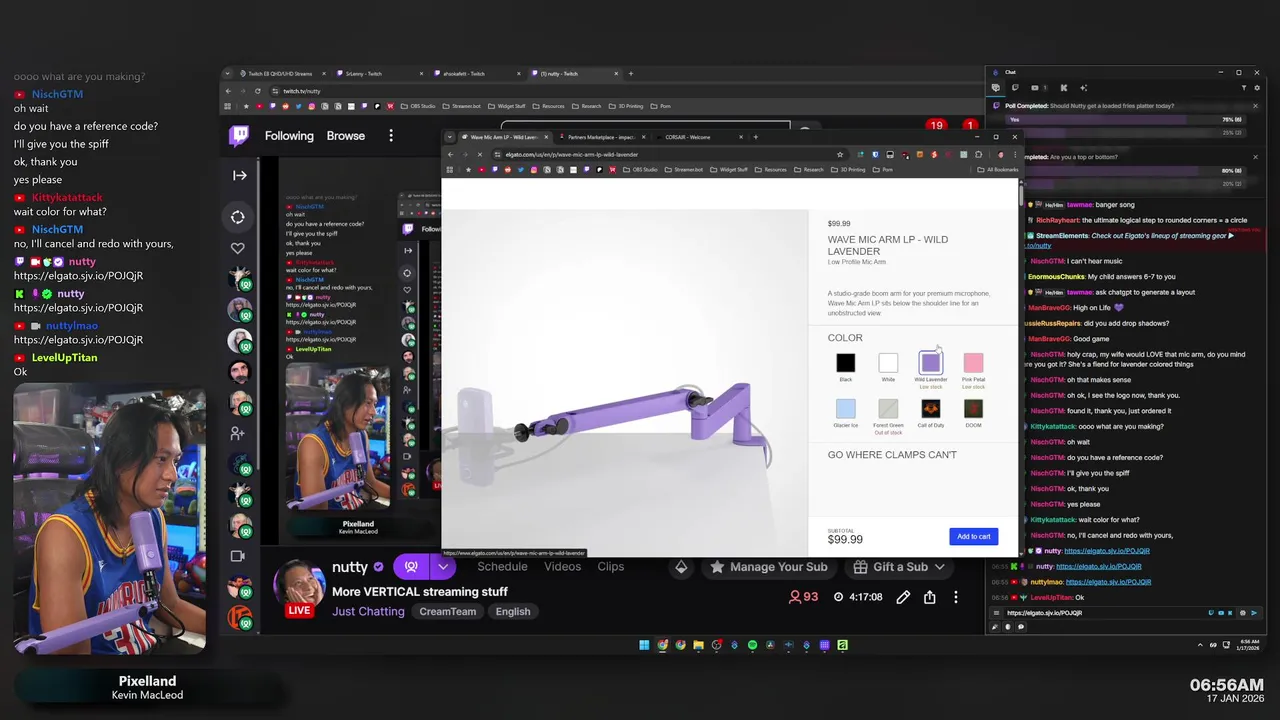This screenshot has width=1280, height=720.
Task: Open the Videos tab on nutty's channel
Action: pos(562,566)
